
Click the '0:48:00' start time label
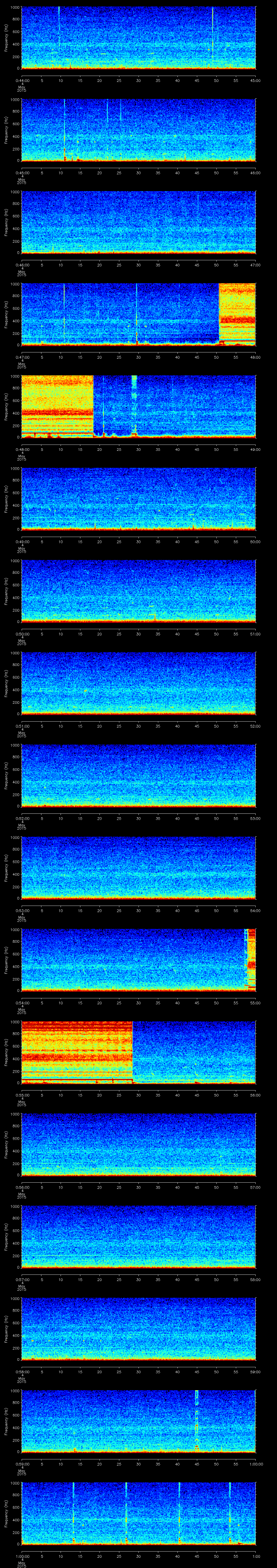tap(22, 449)
